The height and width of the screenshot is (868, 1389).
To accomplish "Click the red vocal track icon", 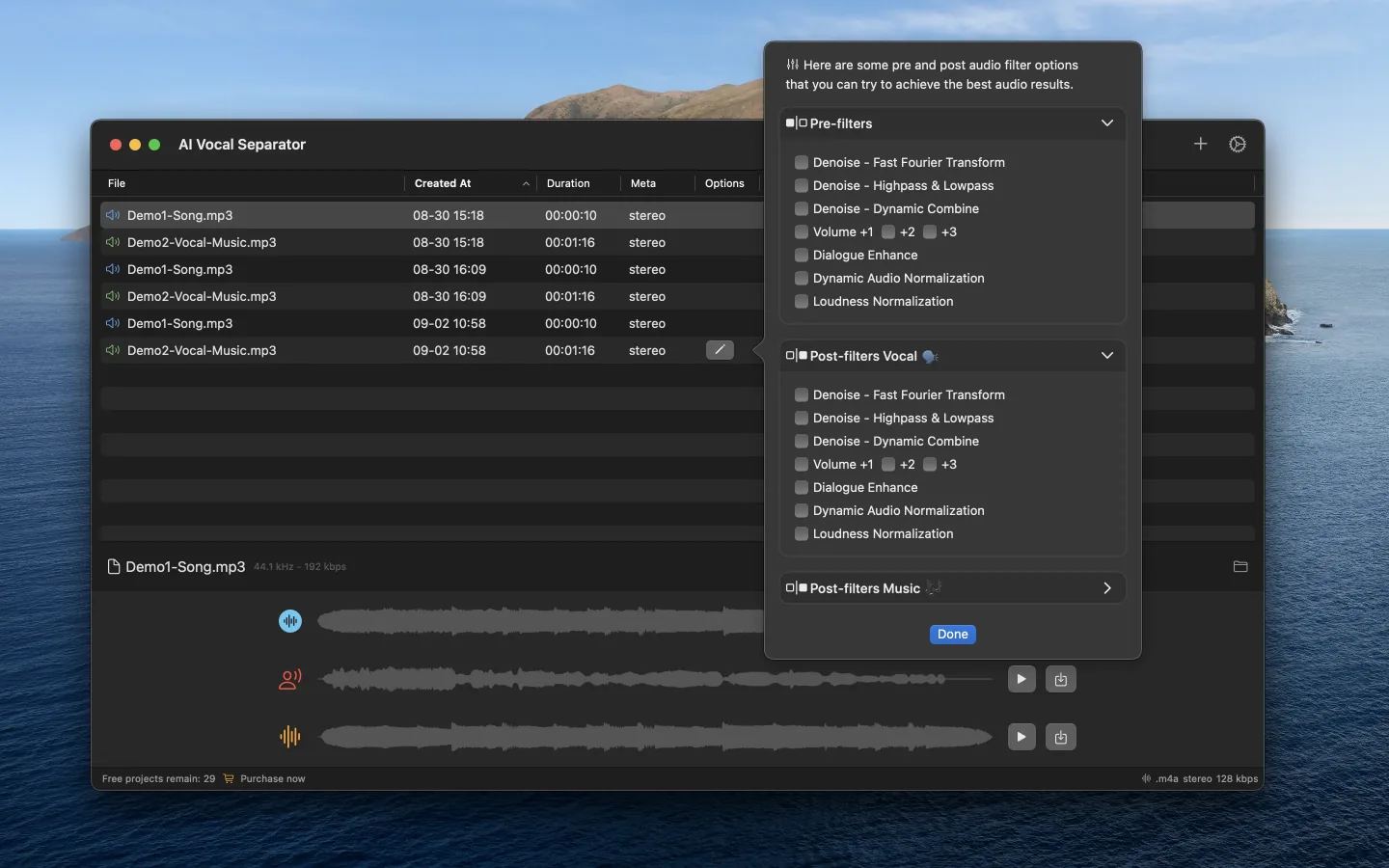I will coord(290,679).
